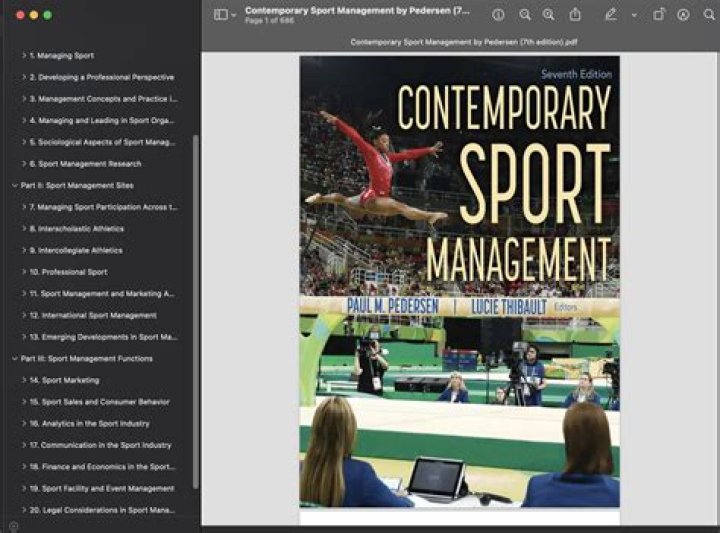Open 10. Professional Sport chapter
This screenshot has height=533, width=720.
click(x=68, y=272)
